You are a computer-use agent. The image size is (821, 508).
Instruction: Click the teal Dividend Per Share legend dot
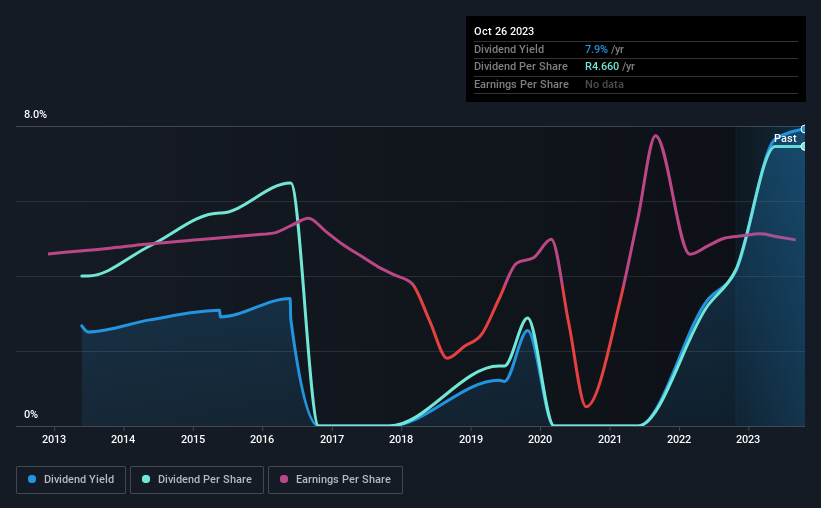[146, 479]
